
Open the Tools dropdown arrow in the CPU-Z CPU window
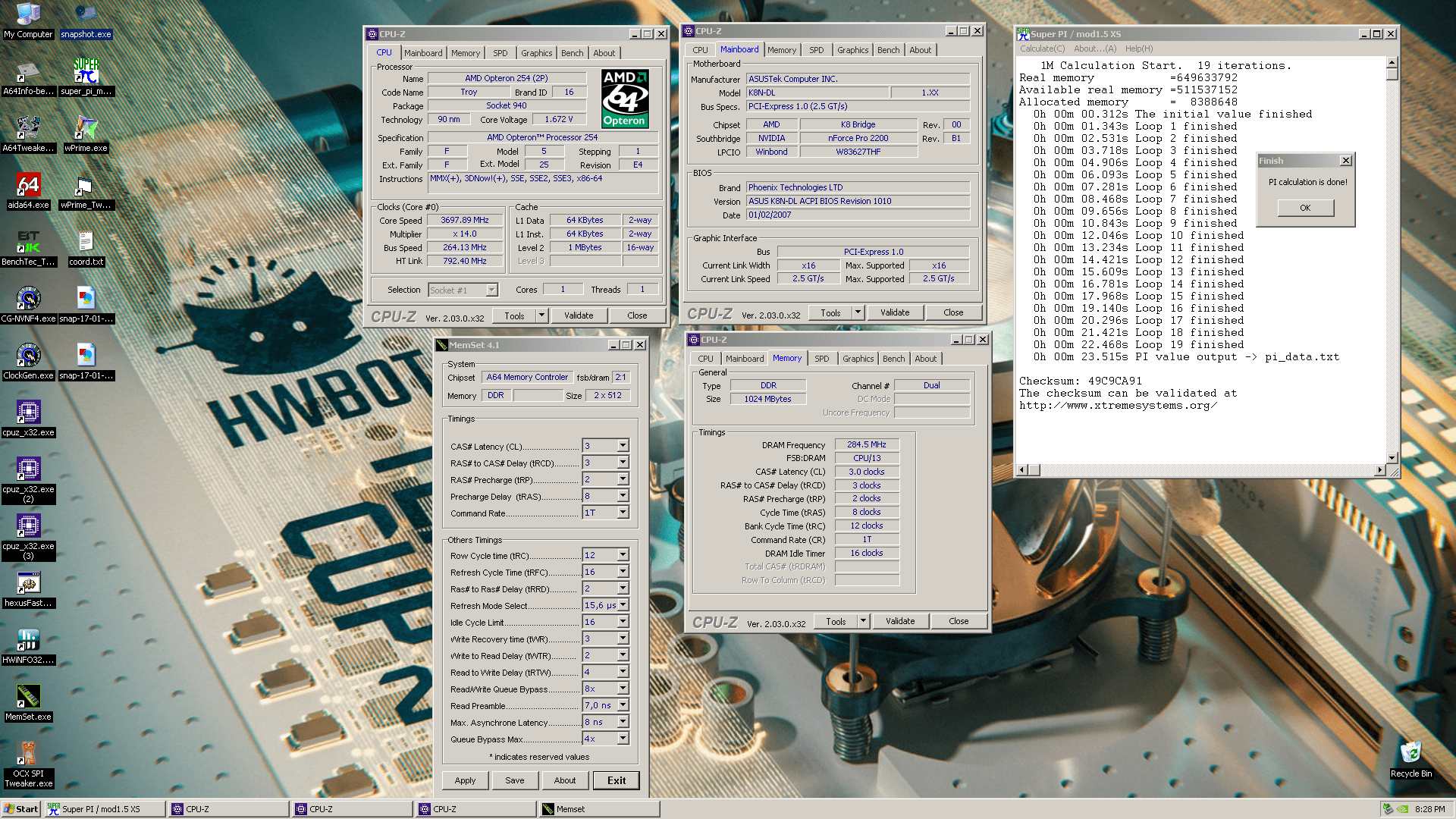(x=541, y=315)
